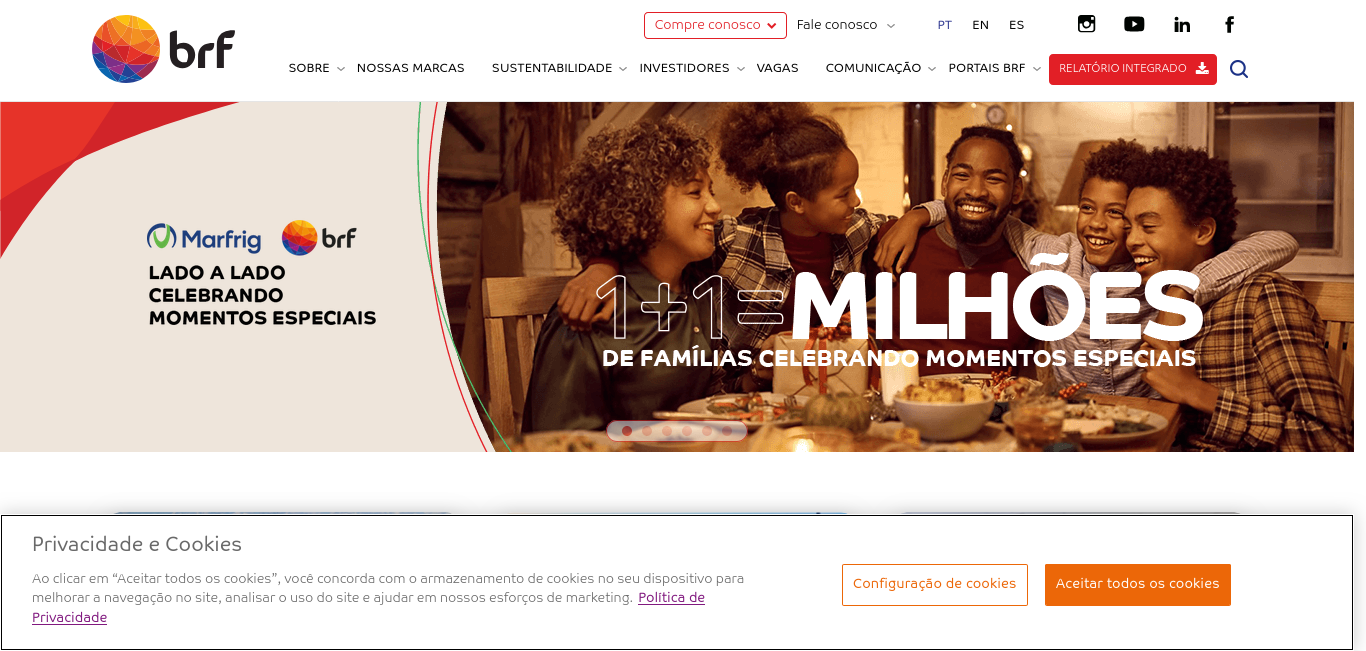Open BRF's Instagram page icon

(1086, 24)
